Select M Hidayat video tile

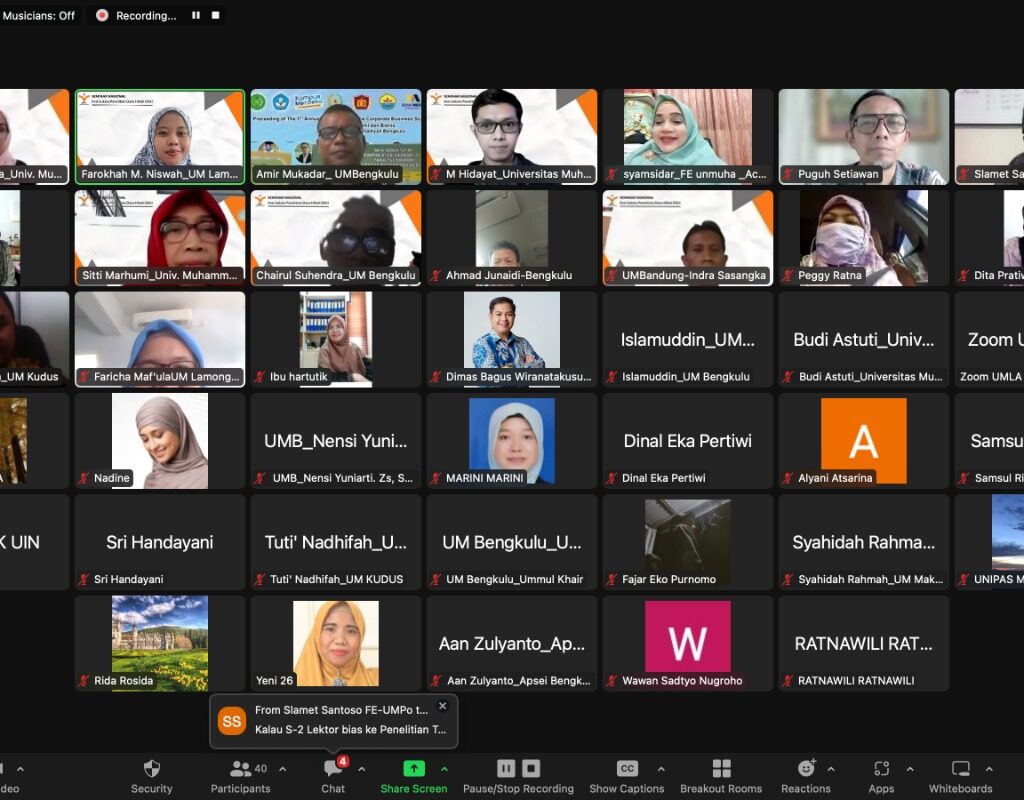click(x=512, y=136)
